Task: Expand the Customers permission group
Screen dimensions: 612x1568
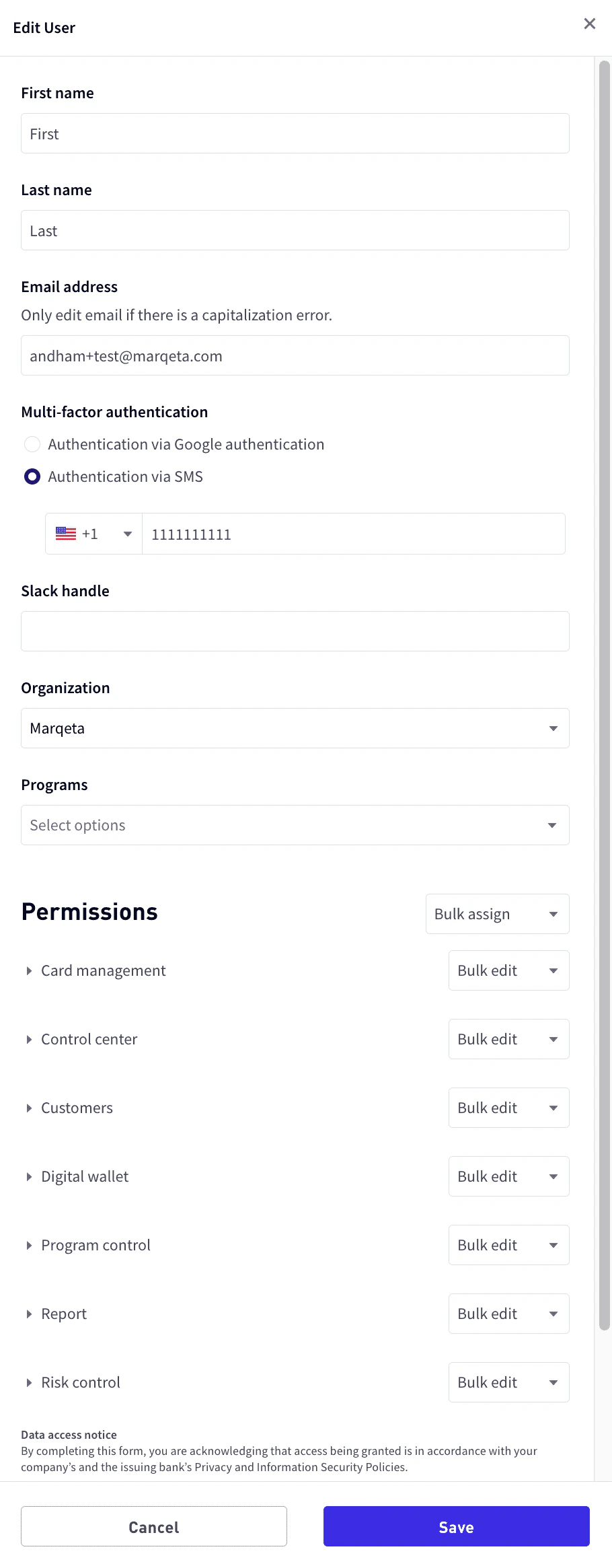Action: pyautogui.click(x=29, y=1108)
